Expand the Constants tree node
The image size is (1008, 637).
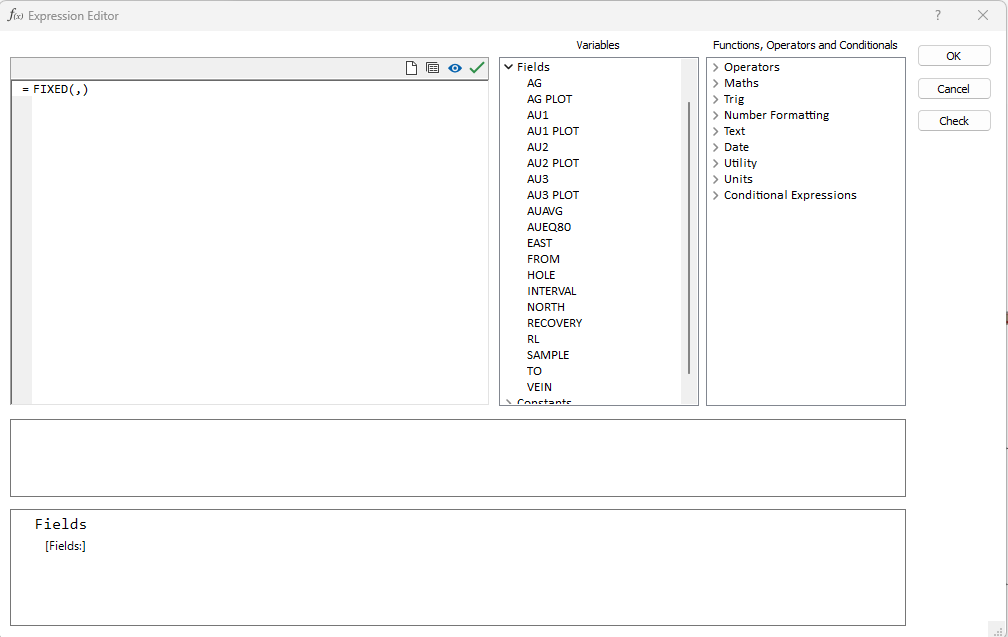pos(508,402)
